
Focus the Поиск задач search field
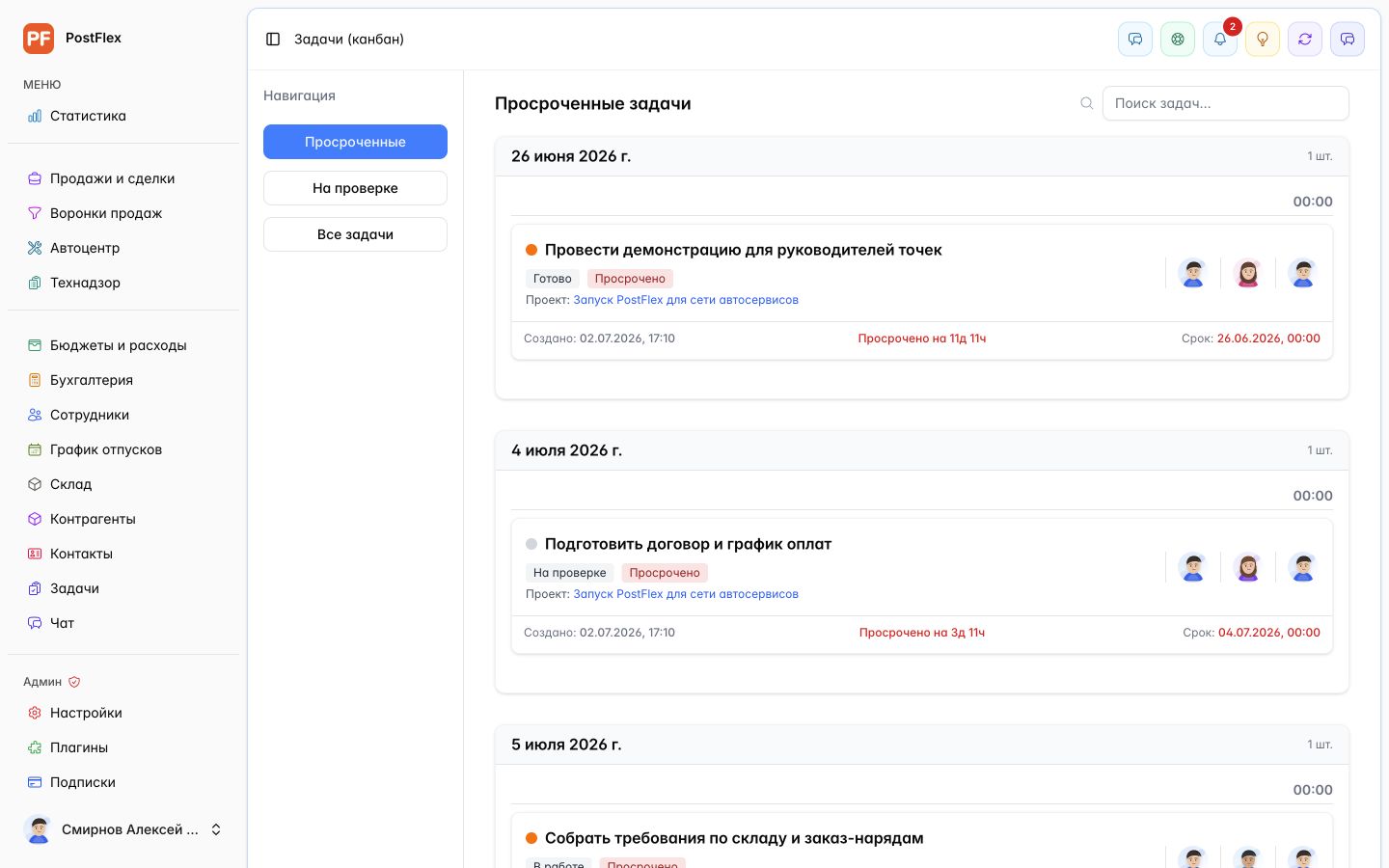tap(1225, 103)
